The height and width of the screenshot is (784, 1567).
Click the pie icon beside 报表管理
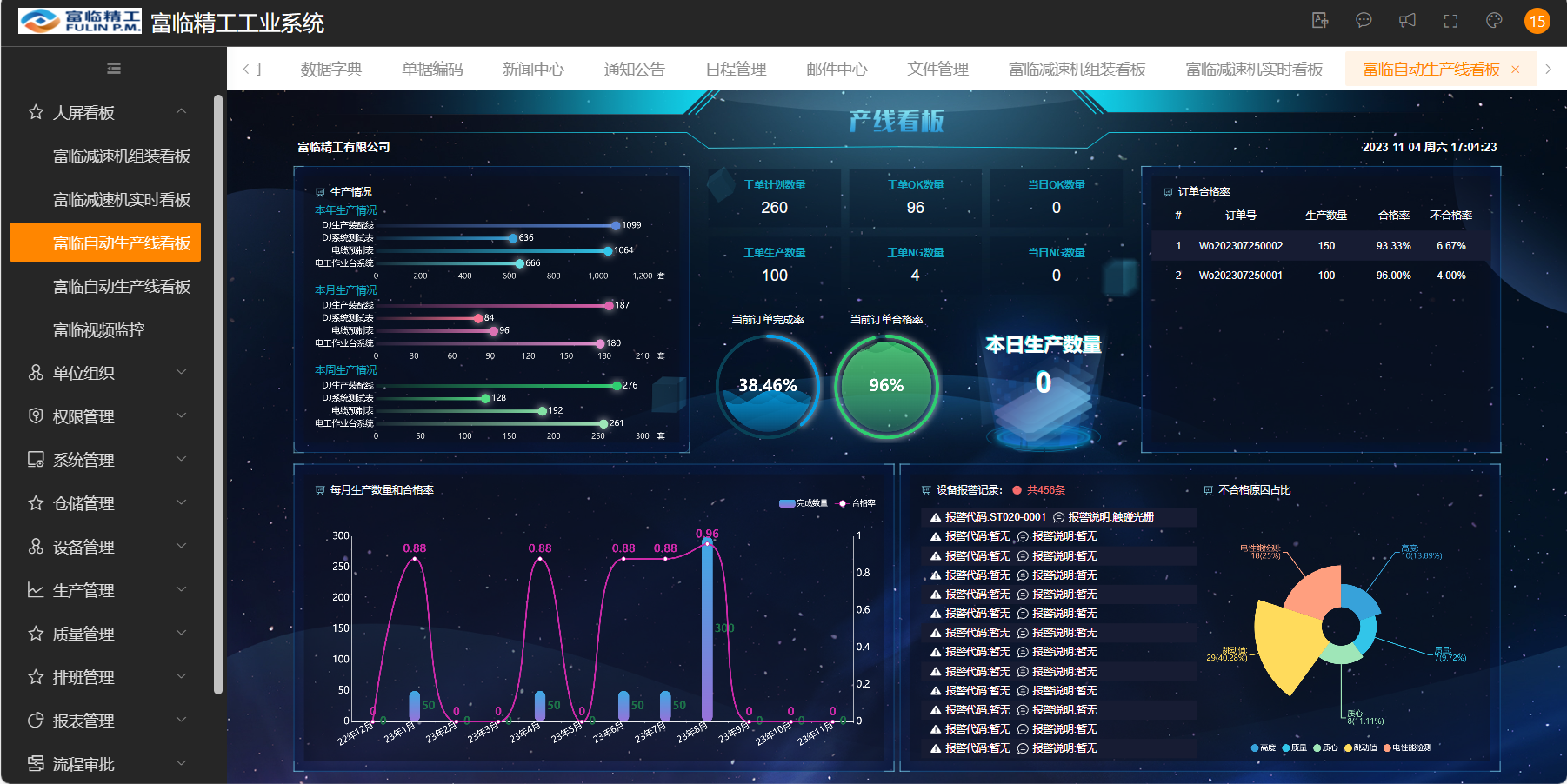36,721
